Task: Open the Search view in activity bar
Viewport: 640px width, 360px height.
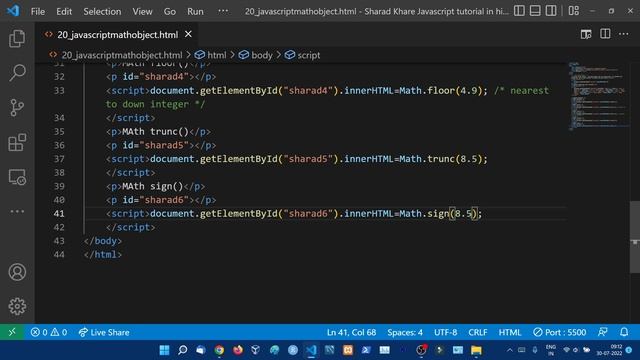Action: click(x=17, y=73)
